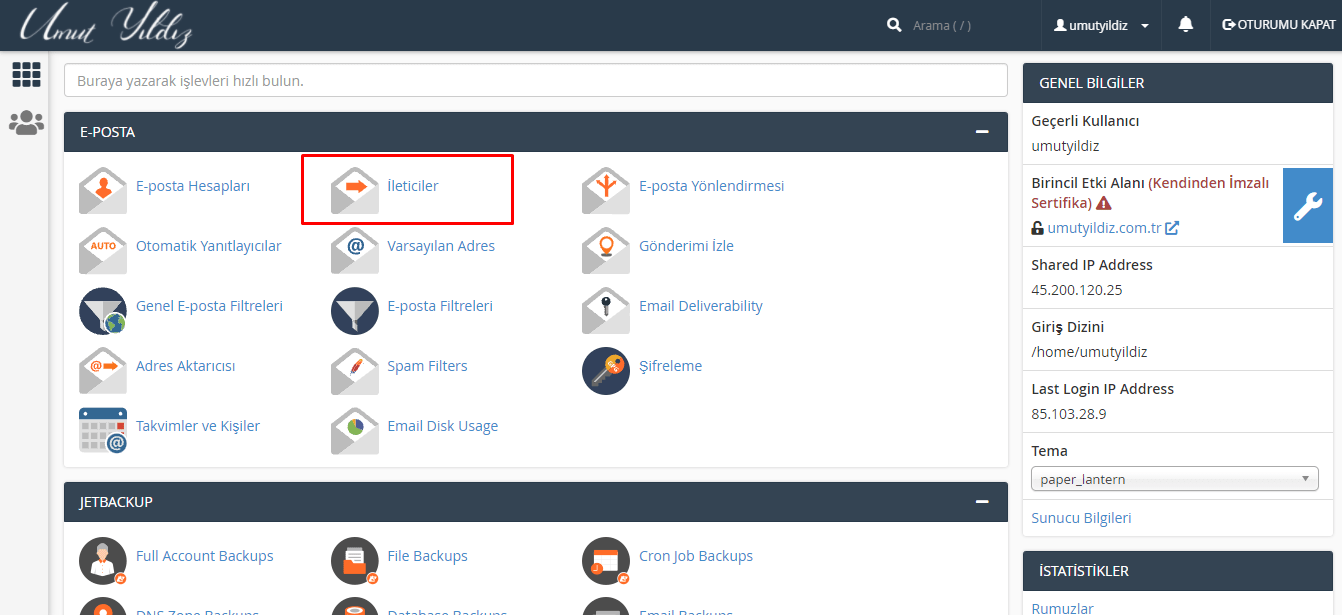Open the umutyildiz user dropdown menu
The image size is (1342, 615).
coord(1101,25)
